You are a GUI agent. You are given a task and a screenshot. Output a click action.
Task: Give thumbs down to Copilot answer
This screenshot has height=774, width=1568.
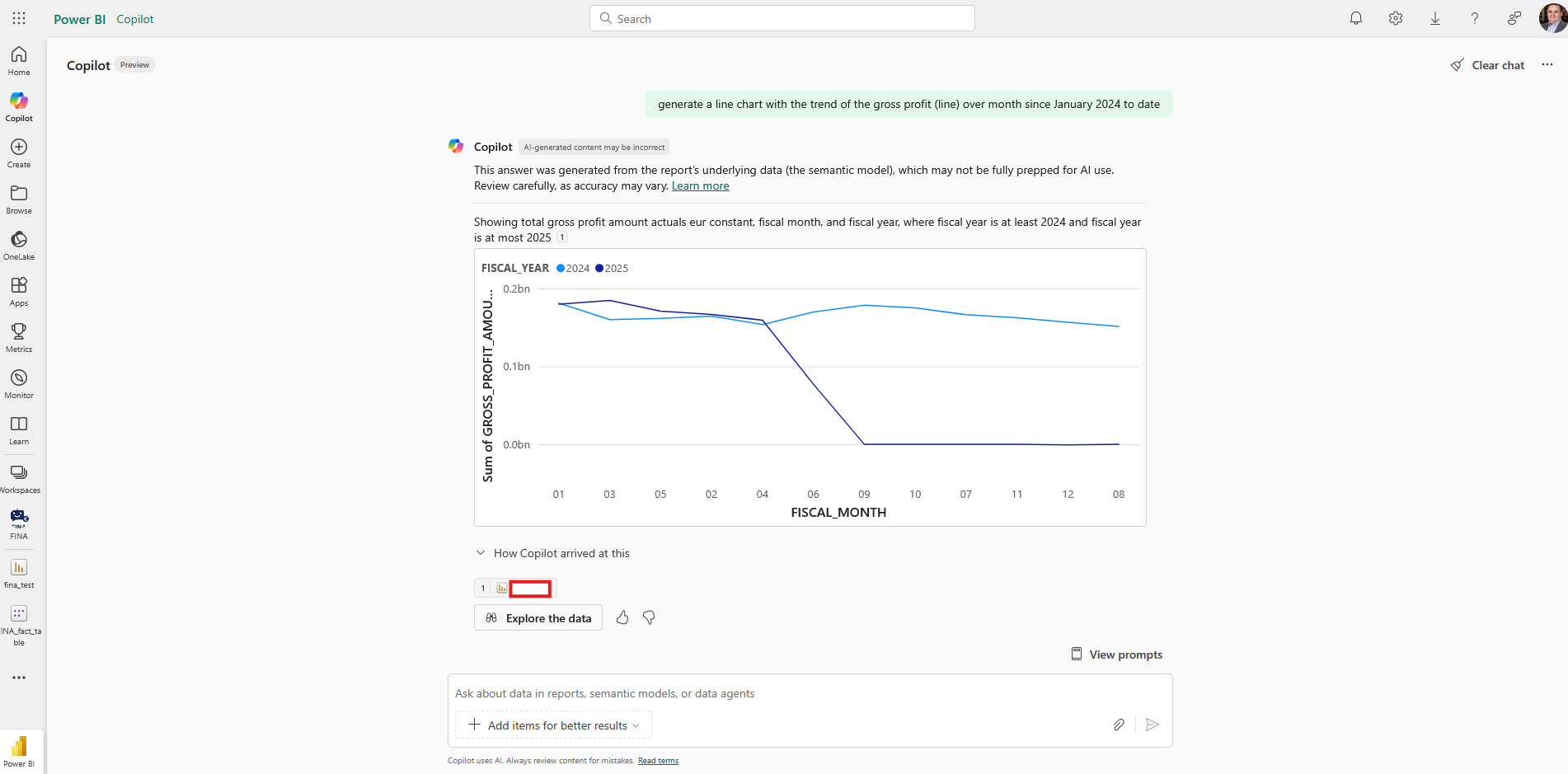[x=649, y=617]
